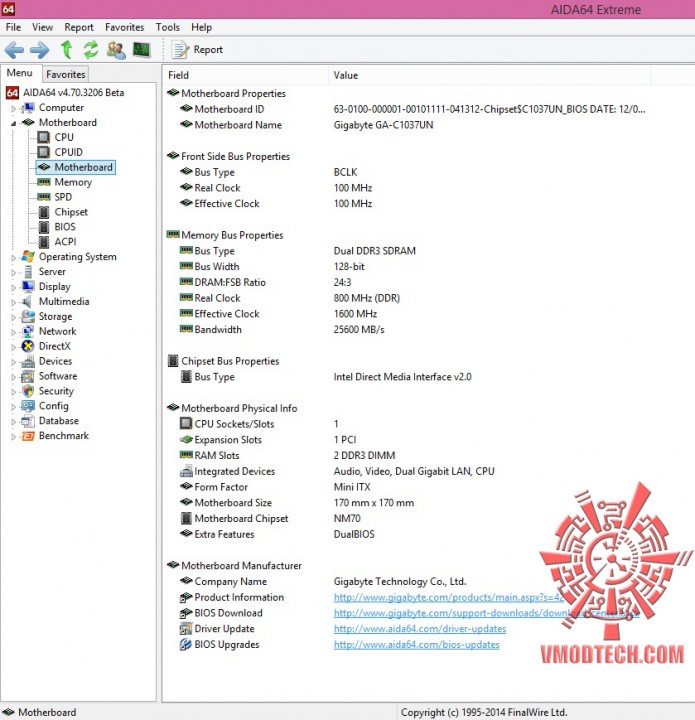Select the DRAM:FSB Ratio row

265,282
